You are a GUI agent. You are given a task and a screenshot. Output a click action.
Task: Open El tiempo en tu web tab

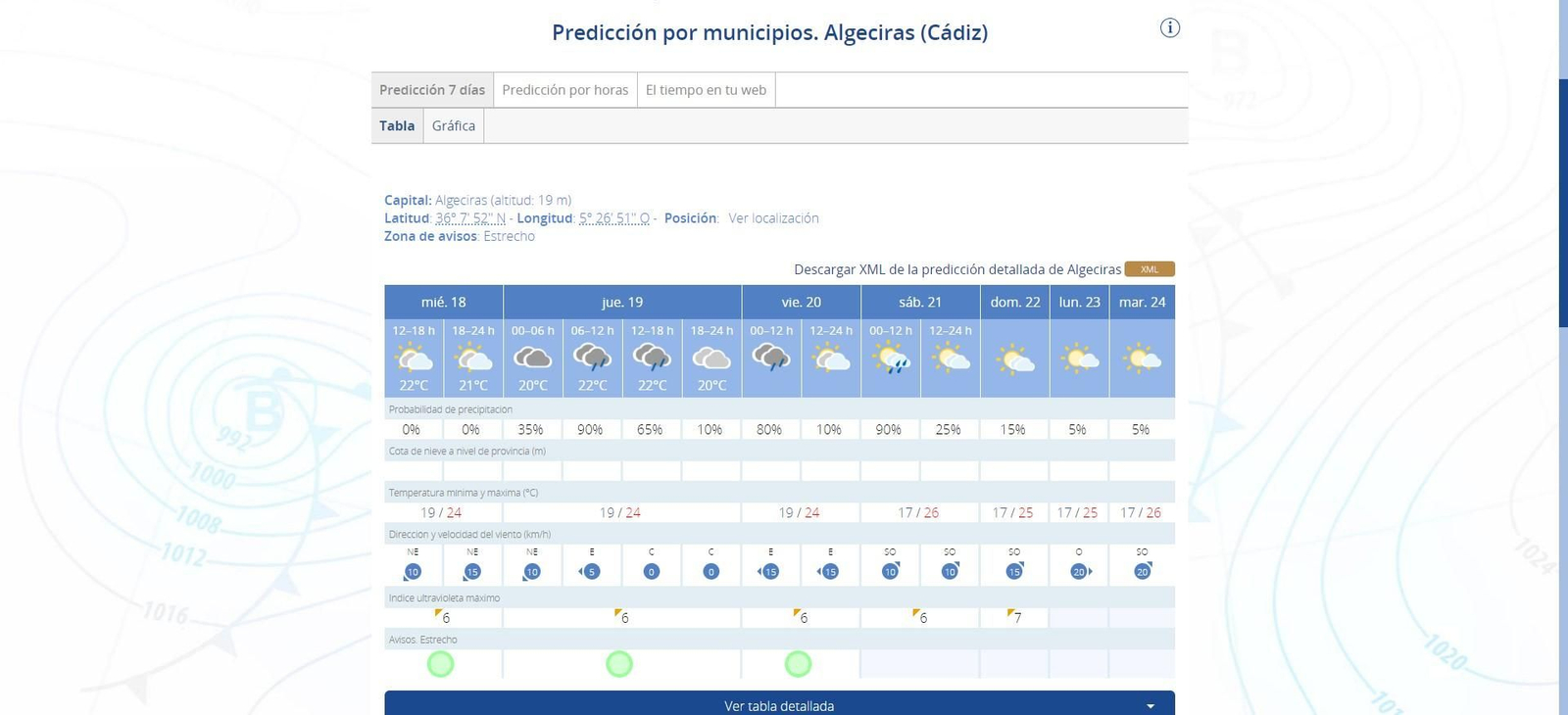coord(706,90)
